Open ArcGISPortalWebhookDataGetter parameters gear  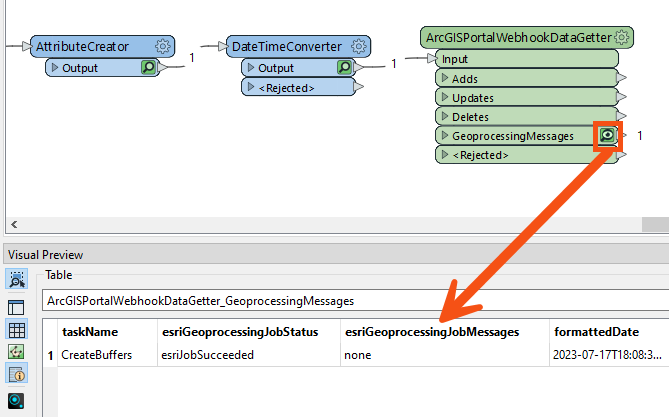(622, 38)
